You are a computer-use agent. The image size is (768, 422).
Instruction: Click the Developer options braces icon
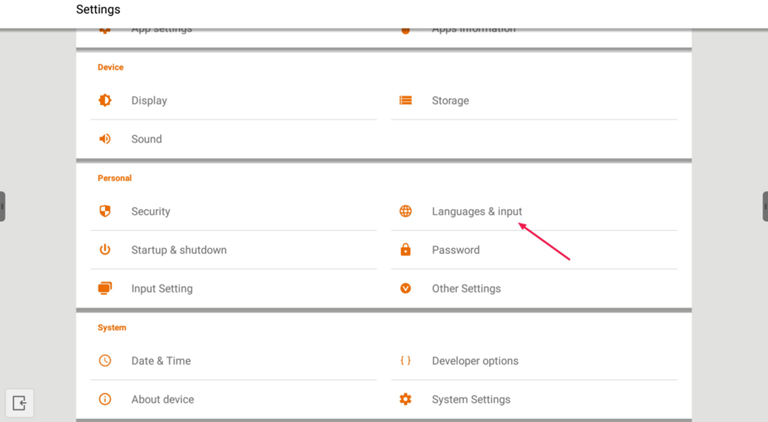coord(405,360)
